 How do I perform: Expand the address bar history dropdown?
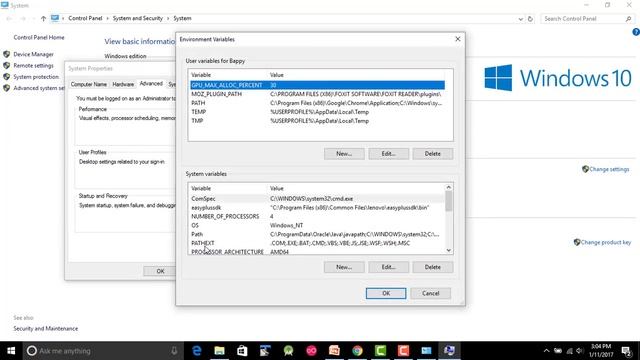coord(520,19)
